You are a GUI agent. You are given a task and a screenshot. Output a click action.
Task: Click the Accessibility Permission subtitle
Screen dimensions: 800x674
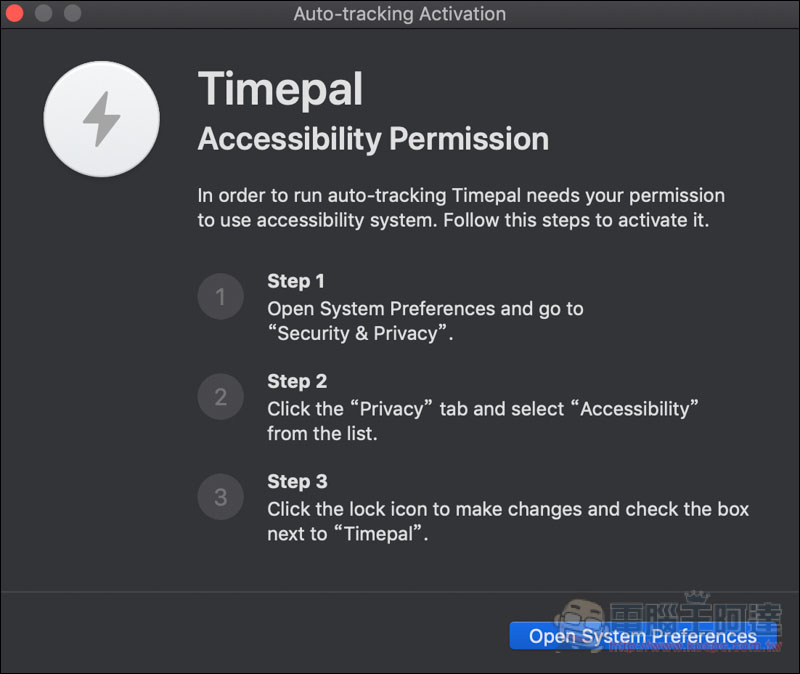(x=373, y=139)
